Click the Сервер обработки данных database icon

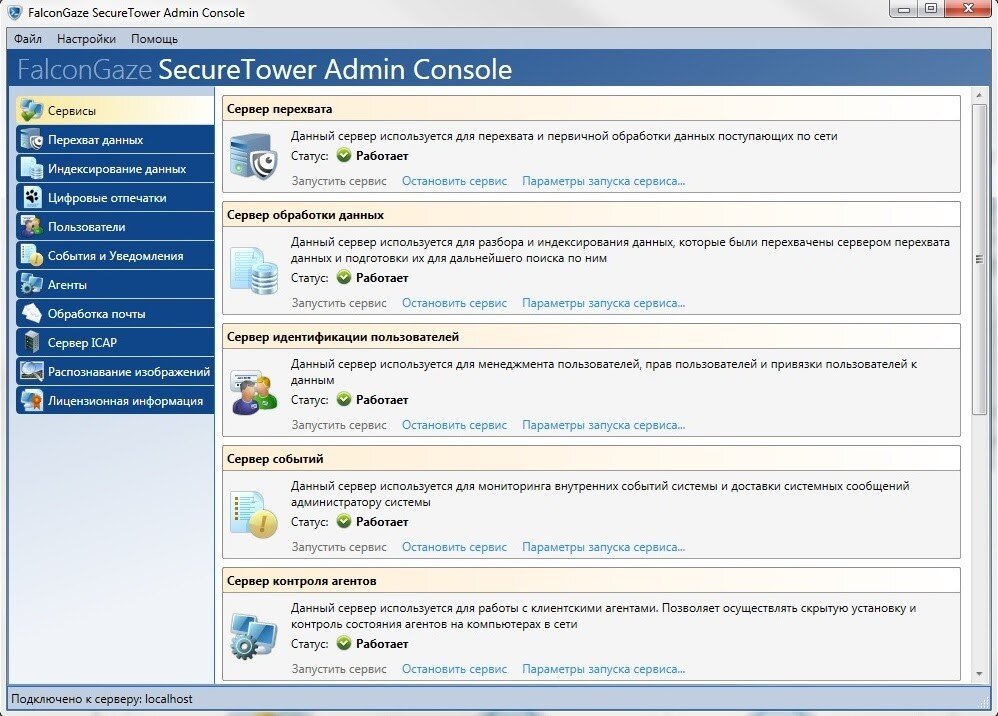(254, 271)
